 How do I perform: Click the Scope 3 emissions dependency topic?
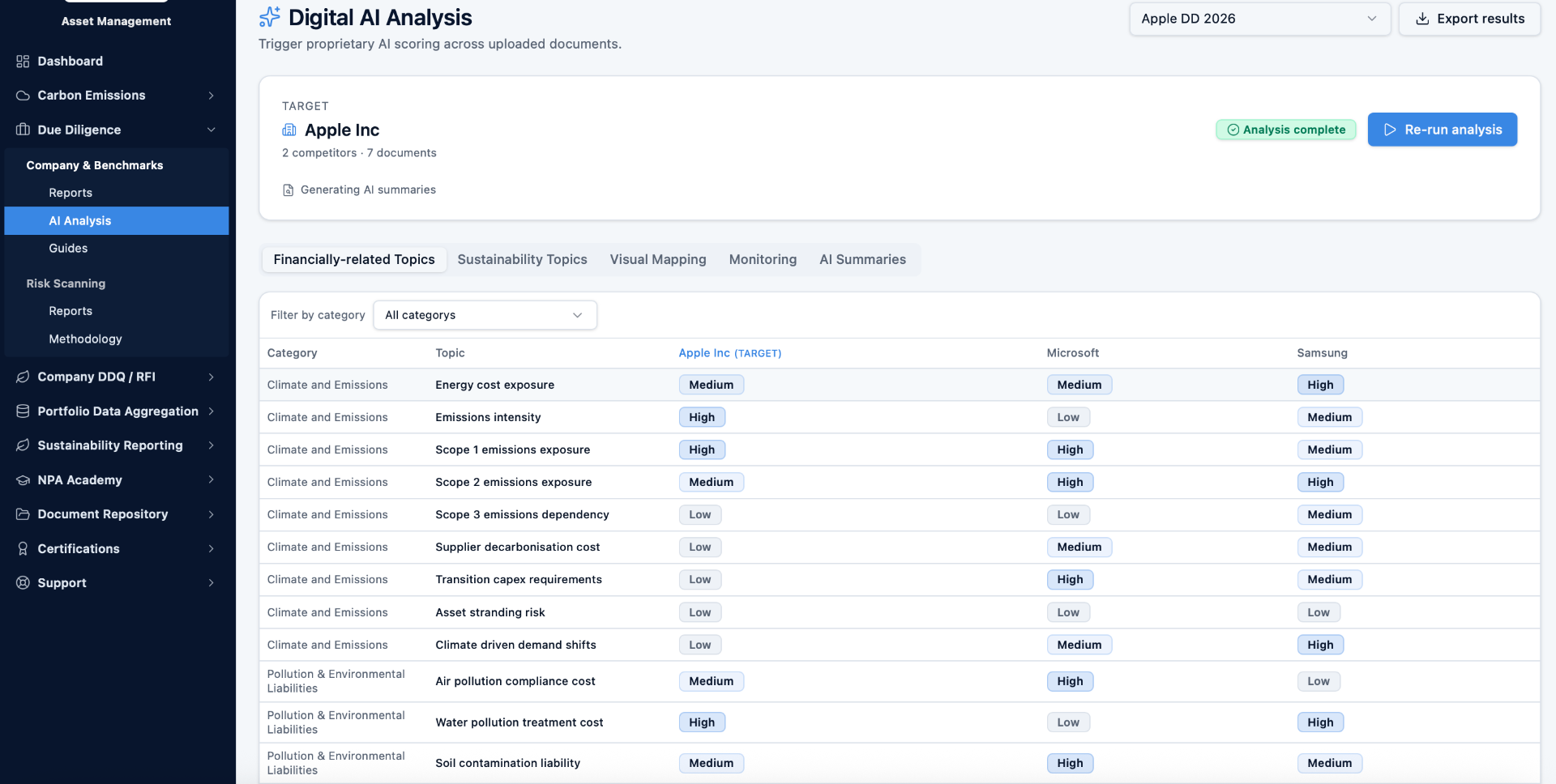tap(522, 515)
